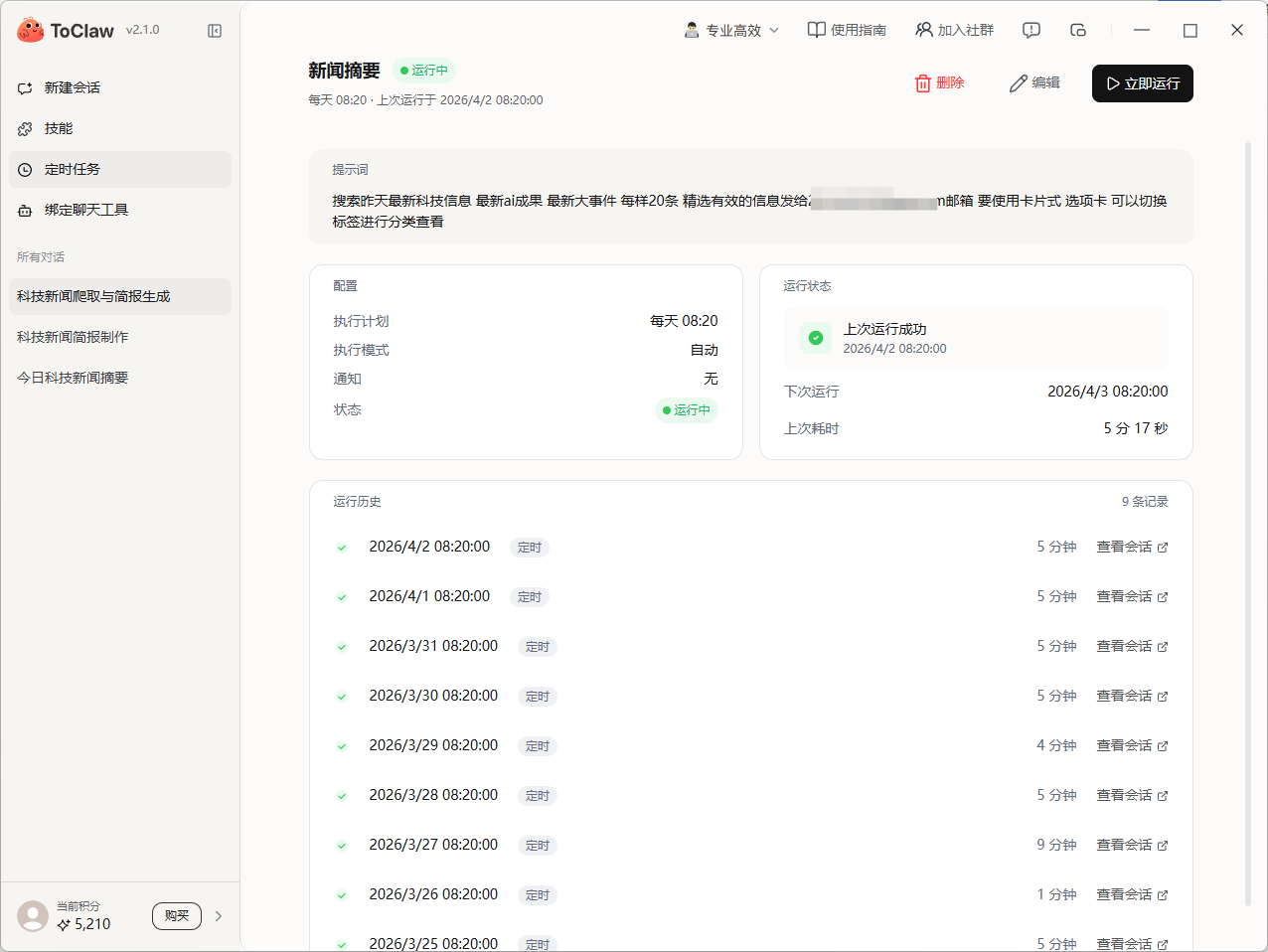Select 定时任务 in the sidebar

point(72,169)
